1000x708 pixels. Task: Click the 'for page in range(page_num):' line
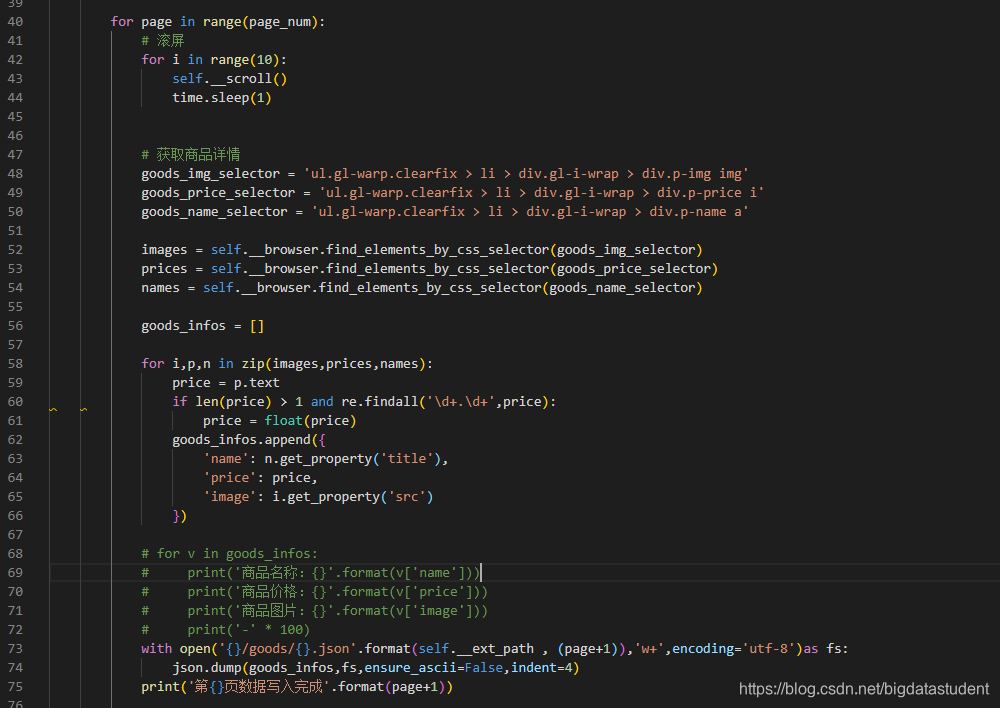217,22
